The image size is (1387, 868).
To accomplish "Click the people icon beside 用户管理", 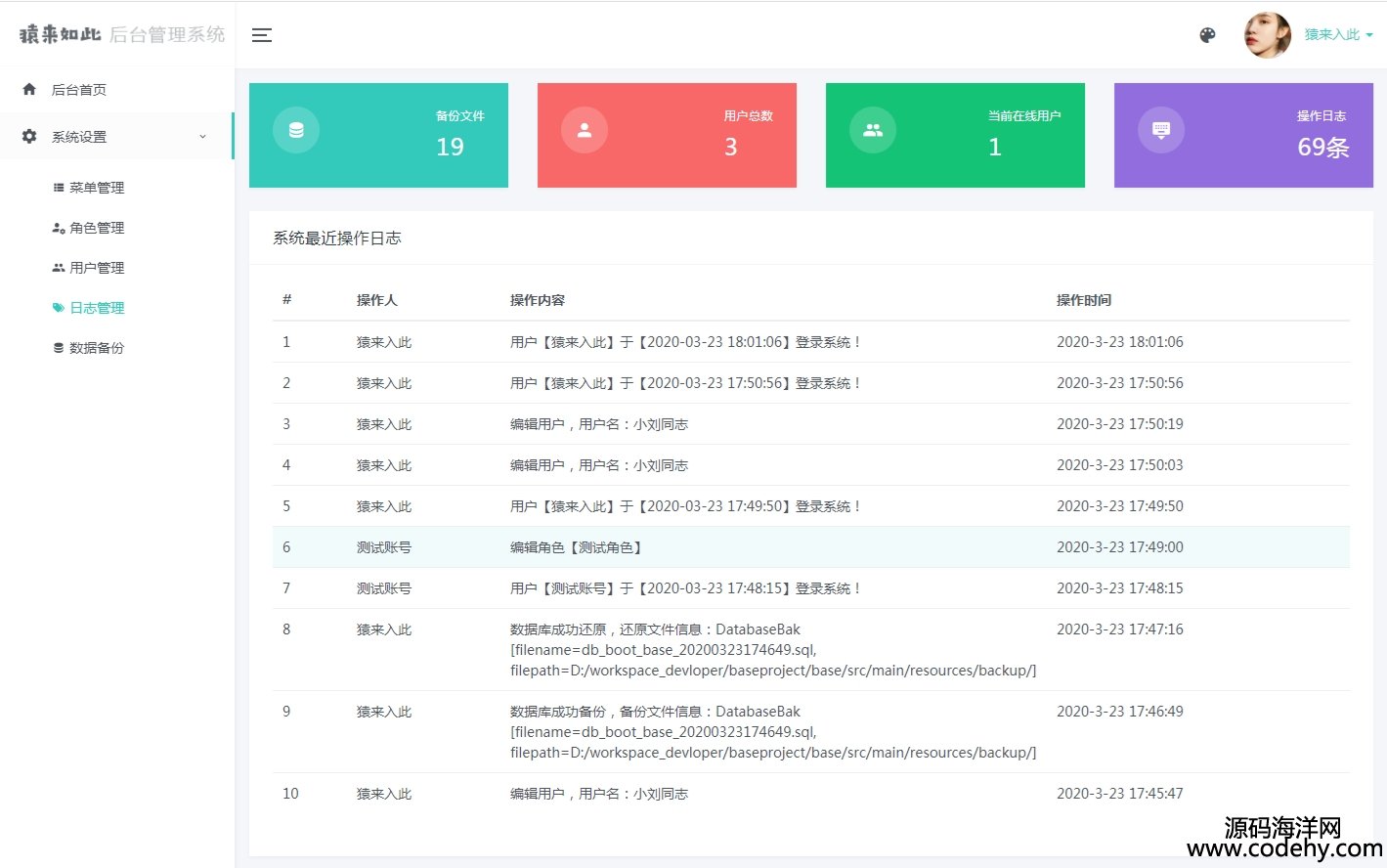I will click(x=59, y=268).
